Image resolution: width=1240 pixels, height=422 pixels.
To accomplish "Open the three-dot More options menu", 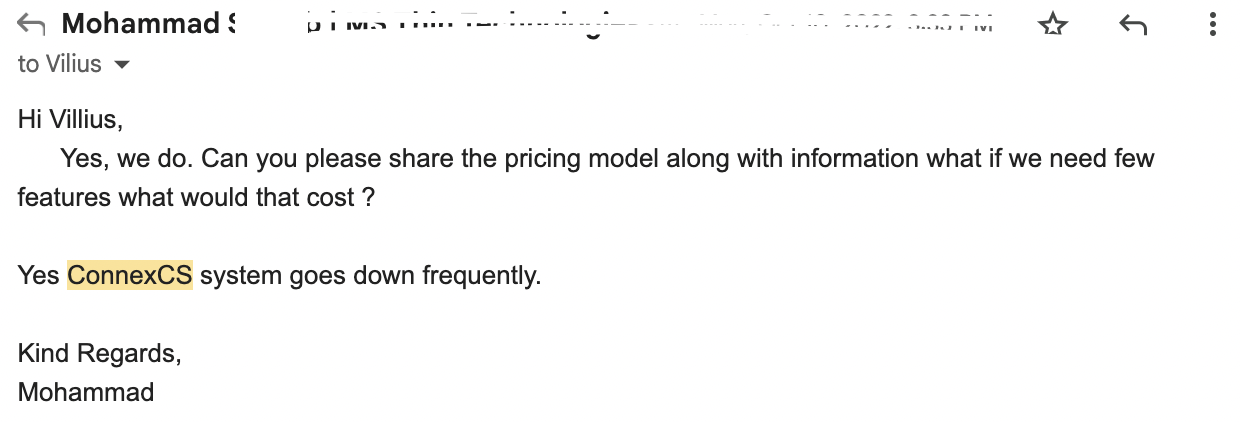I will click(x=1211, y=25).
